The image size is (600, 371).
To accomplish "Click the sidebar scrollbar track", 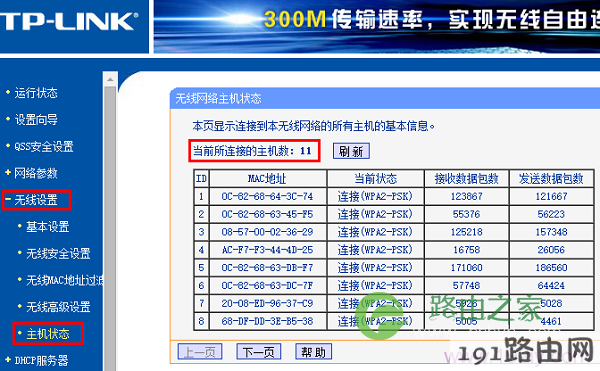I will 110,229.
